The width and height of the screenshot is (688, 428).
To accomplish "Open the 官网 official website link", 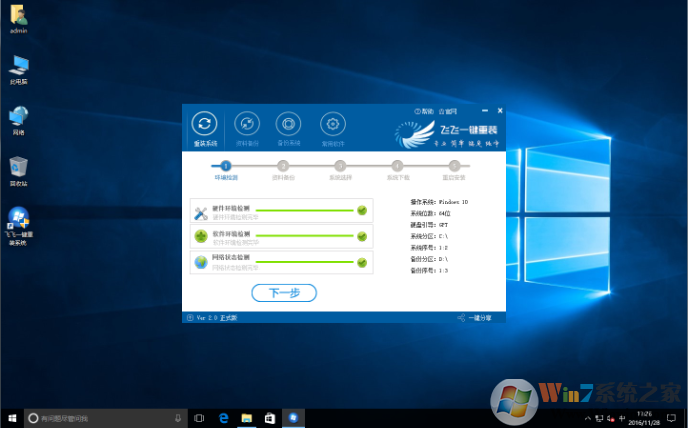I will click(x=447, y=111).
